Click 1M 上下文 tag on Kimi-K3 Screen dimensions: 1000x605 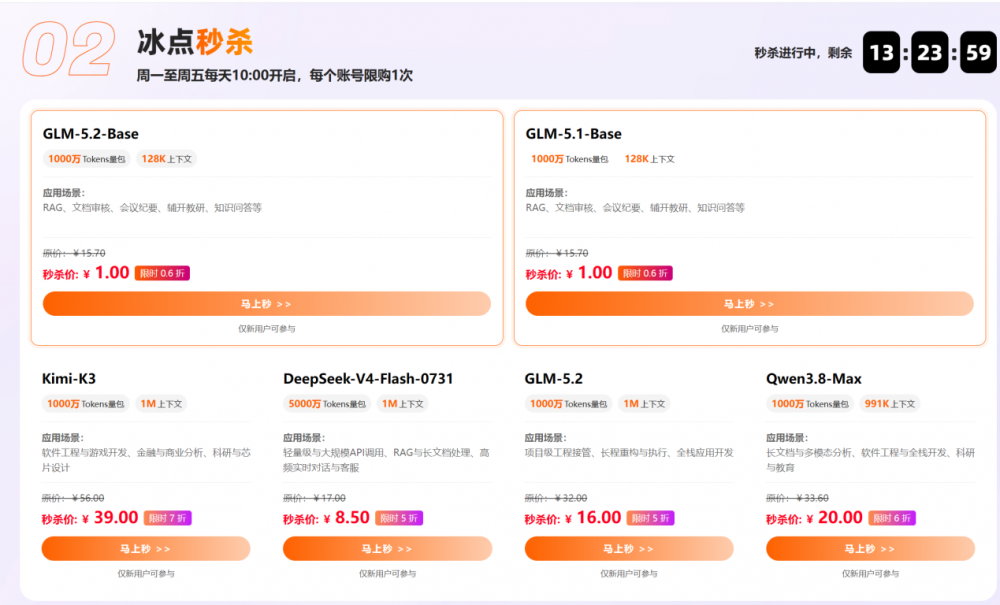pyautogui.click(x=161, y=404)
